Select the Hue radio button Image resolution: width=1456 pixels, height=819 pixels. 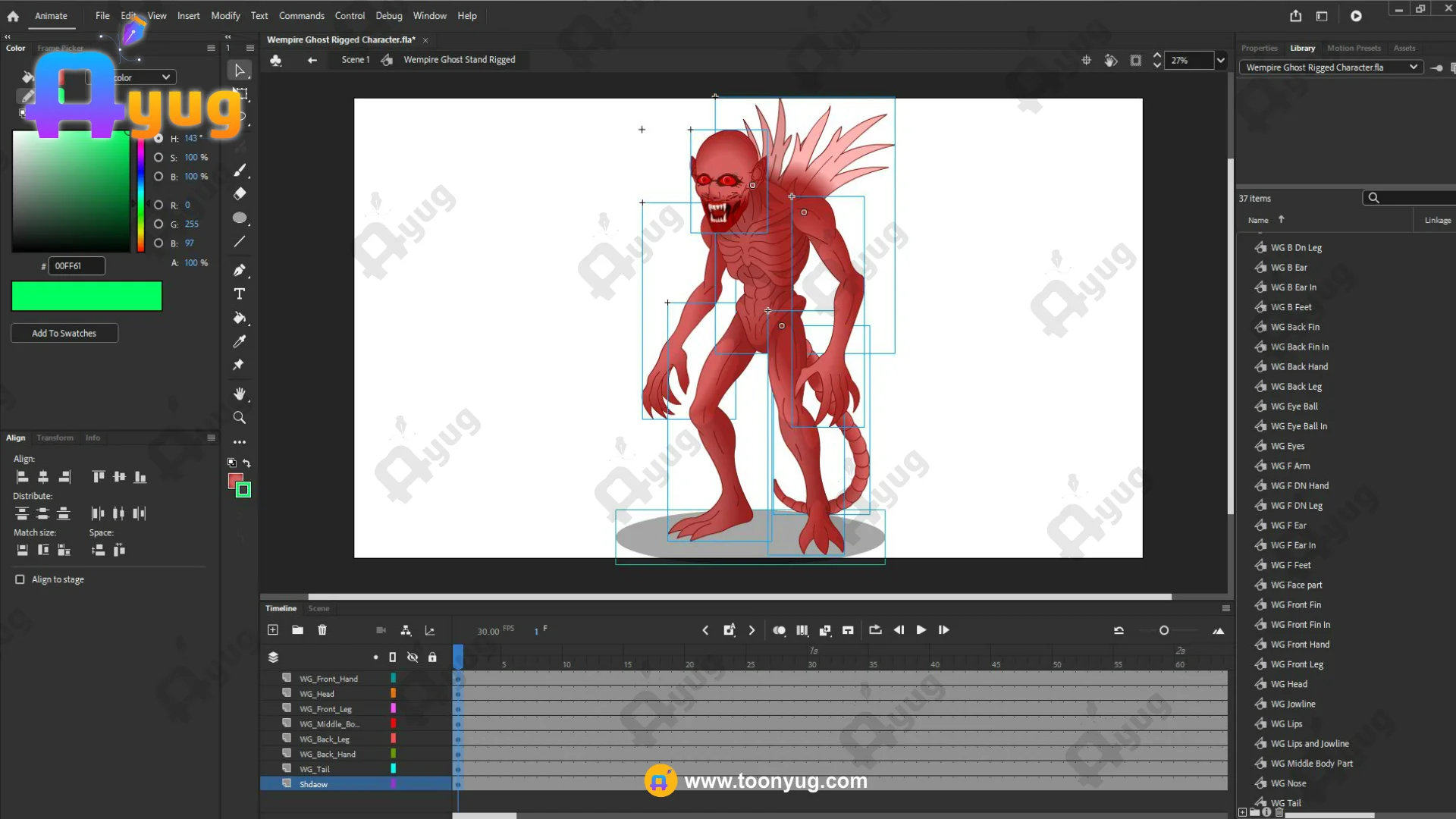click(158, 138)
